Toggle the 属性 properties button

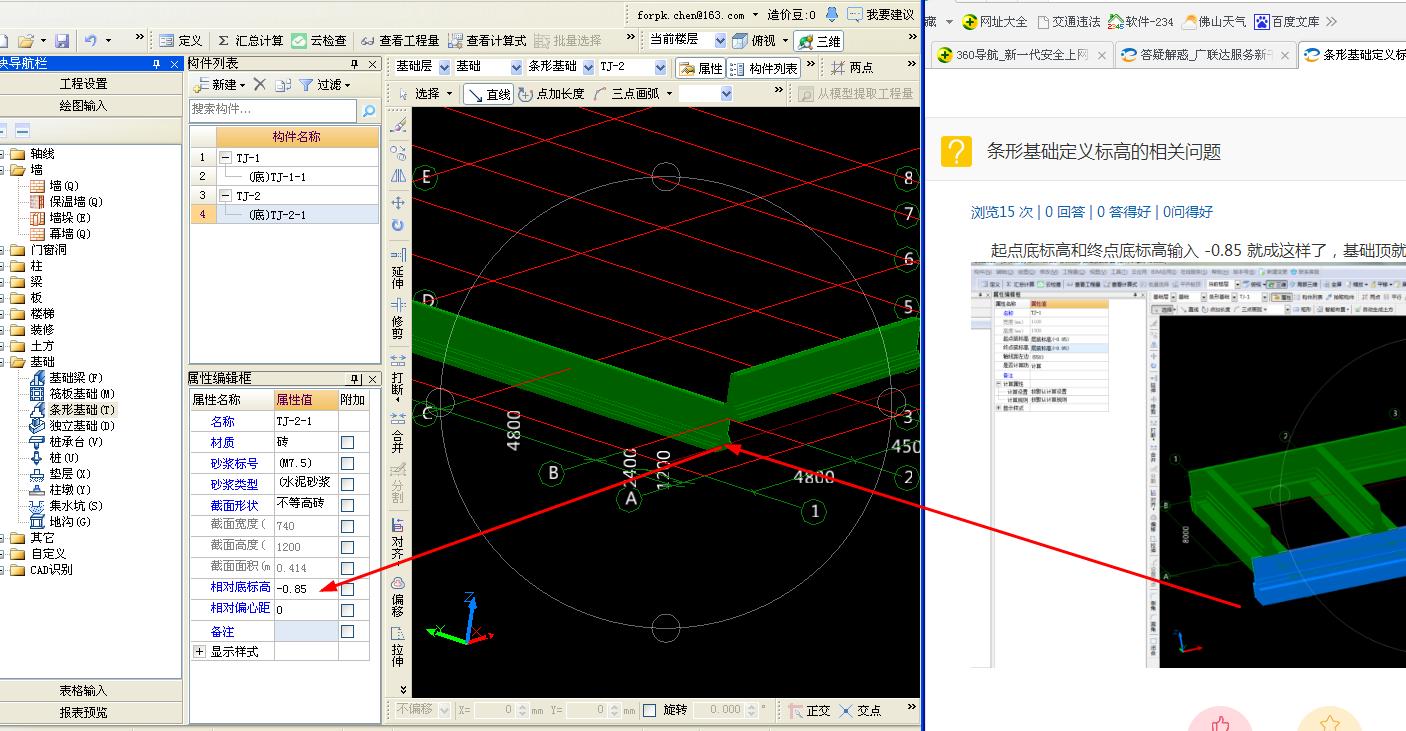click(x=700, y=68)
